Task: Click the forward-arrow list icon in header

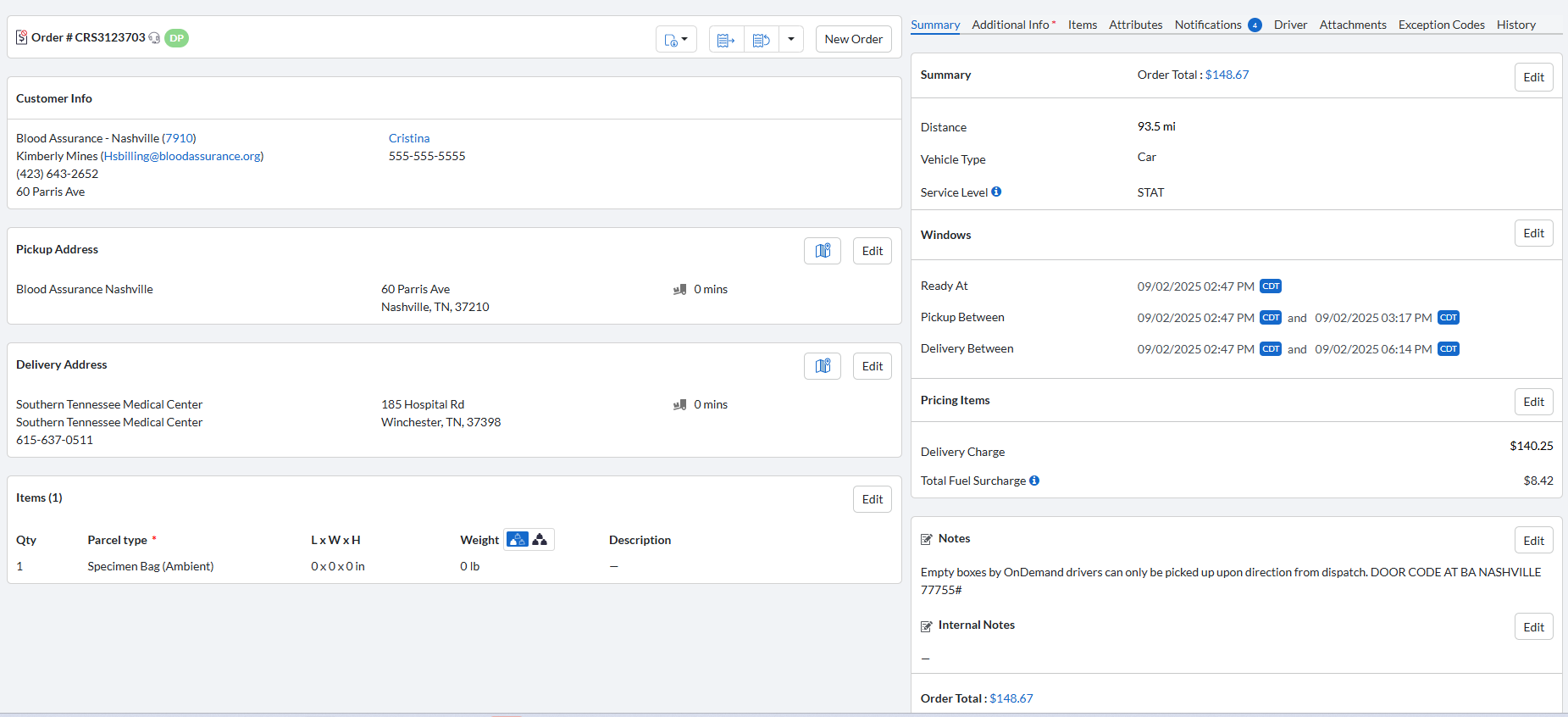Action: click(x=726, y=40)
